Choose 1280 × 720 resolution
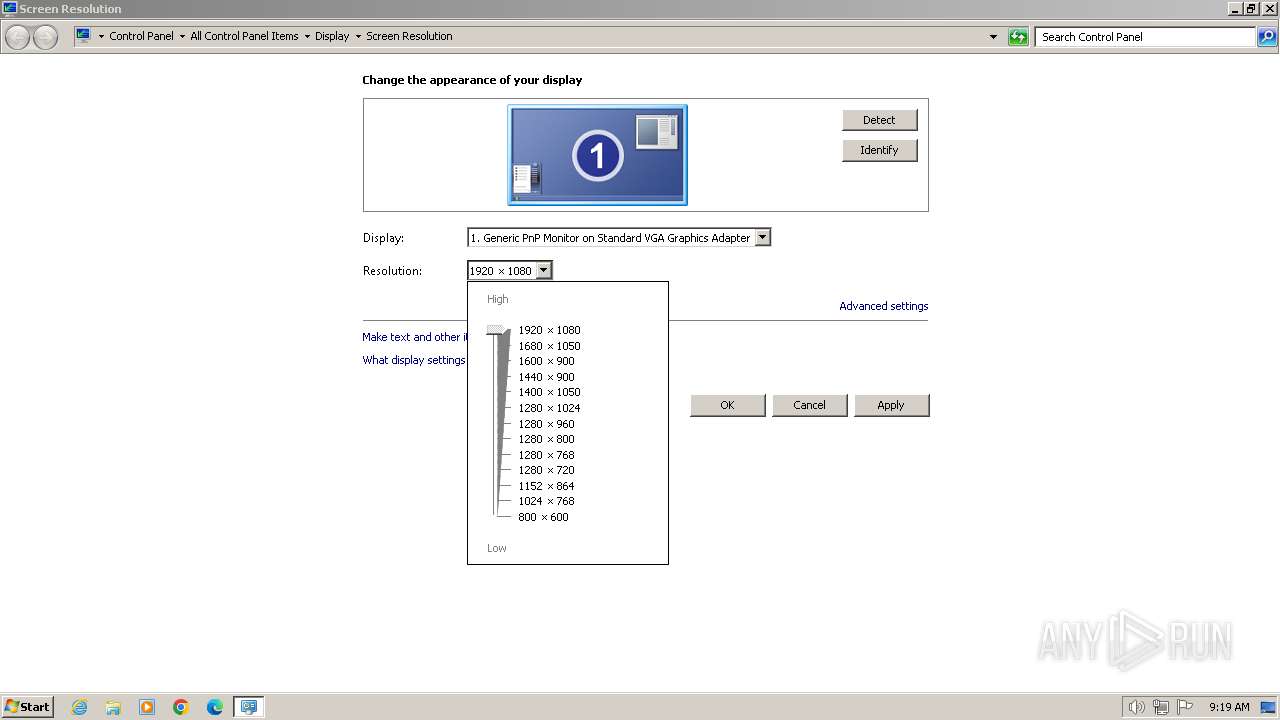Image resolution: width=1280 pixels, height=720 pixels. tap(546, 470)
